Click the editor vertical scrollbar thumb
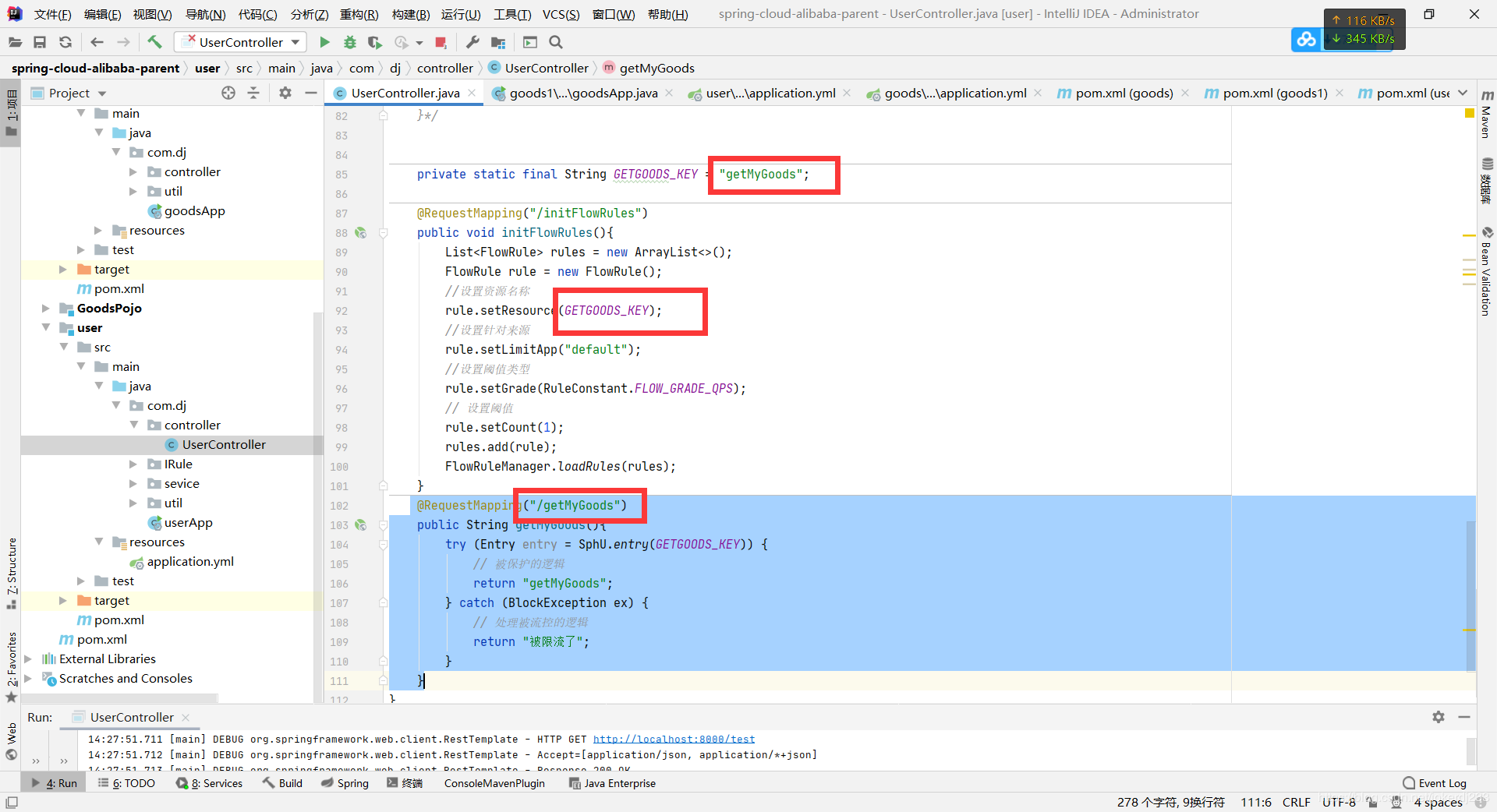The width and height of the screenshot is (1497, 812). (1470, 596)
